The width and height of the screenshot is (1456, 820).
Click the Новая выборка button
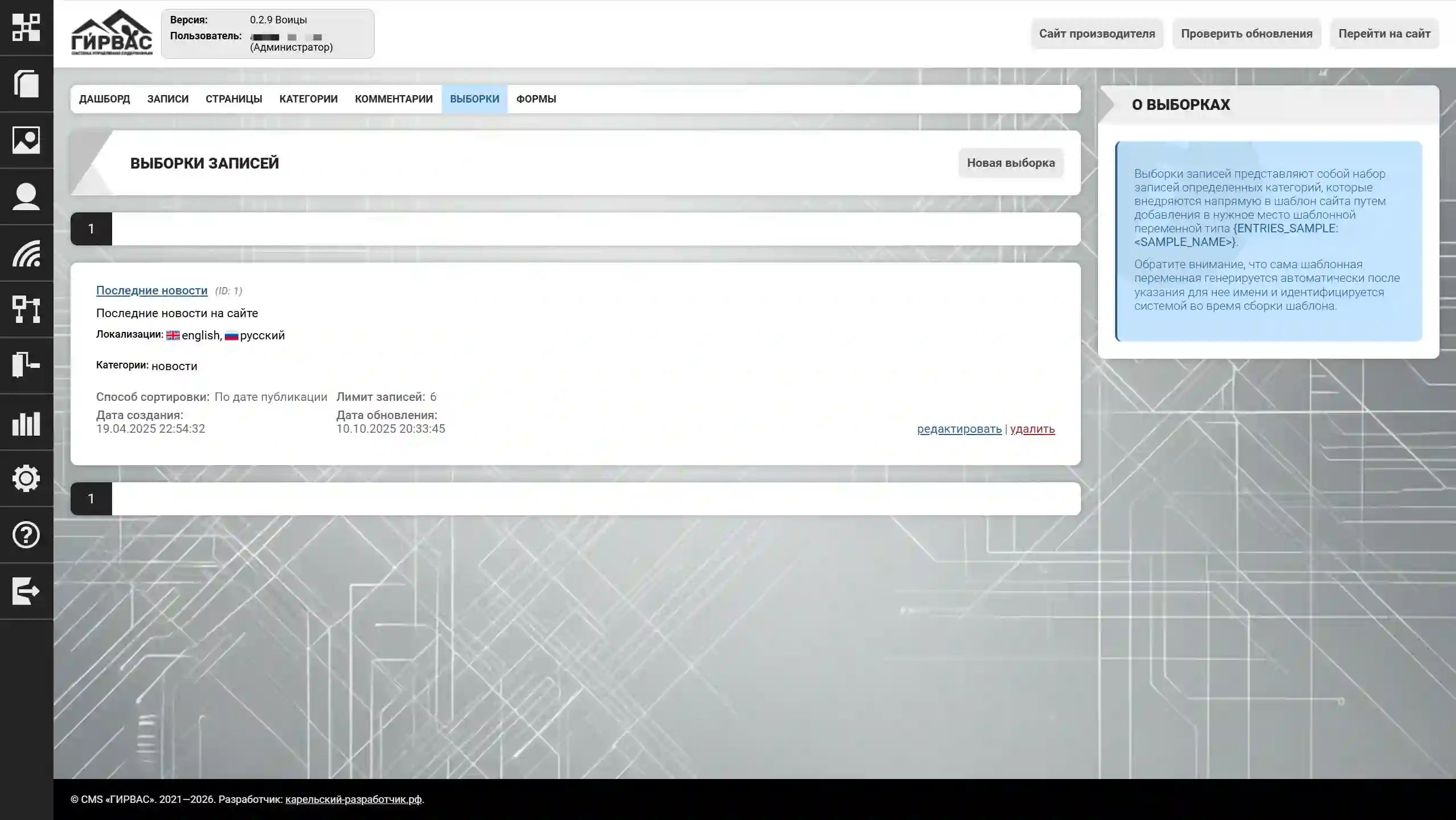click(x=1010, y=163)
